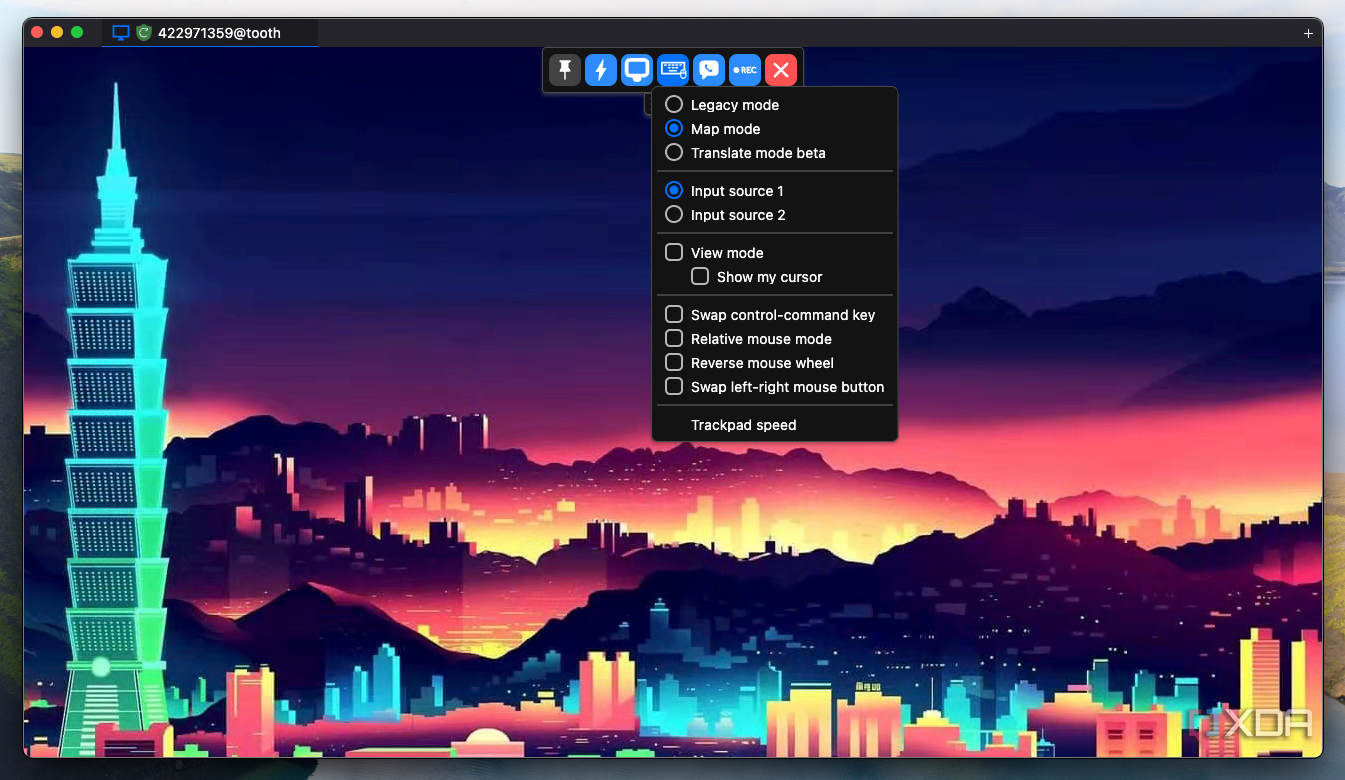Start recording with the REC button
This screenshot has width=1345, height=780.
coord(745,70)
